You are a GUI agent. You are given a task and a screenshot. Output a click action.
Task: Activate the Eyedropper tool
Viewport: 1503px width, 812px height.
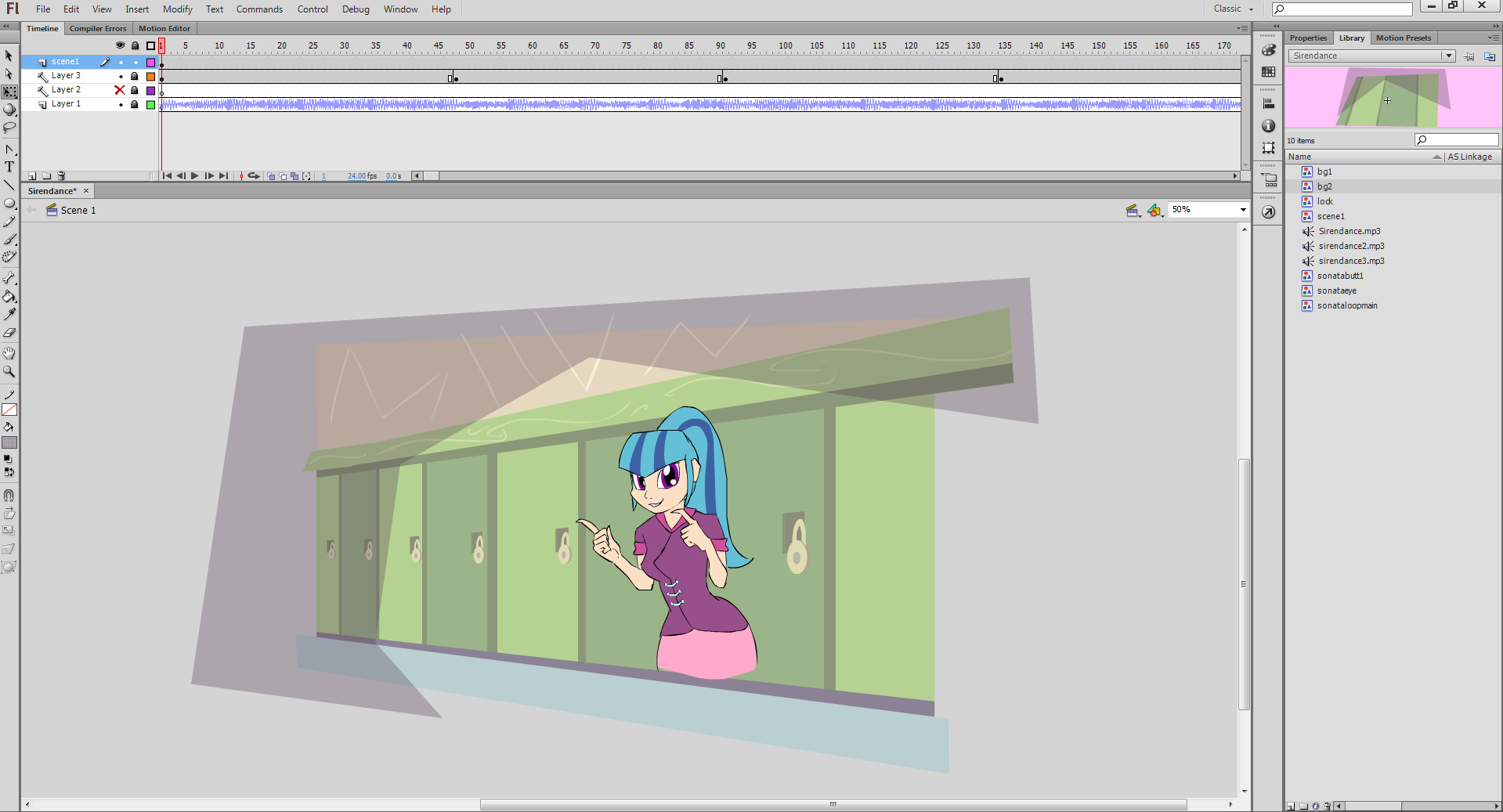coord(9,315)
